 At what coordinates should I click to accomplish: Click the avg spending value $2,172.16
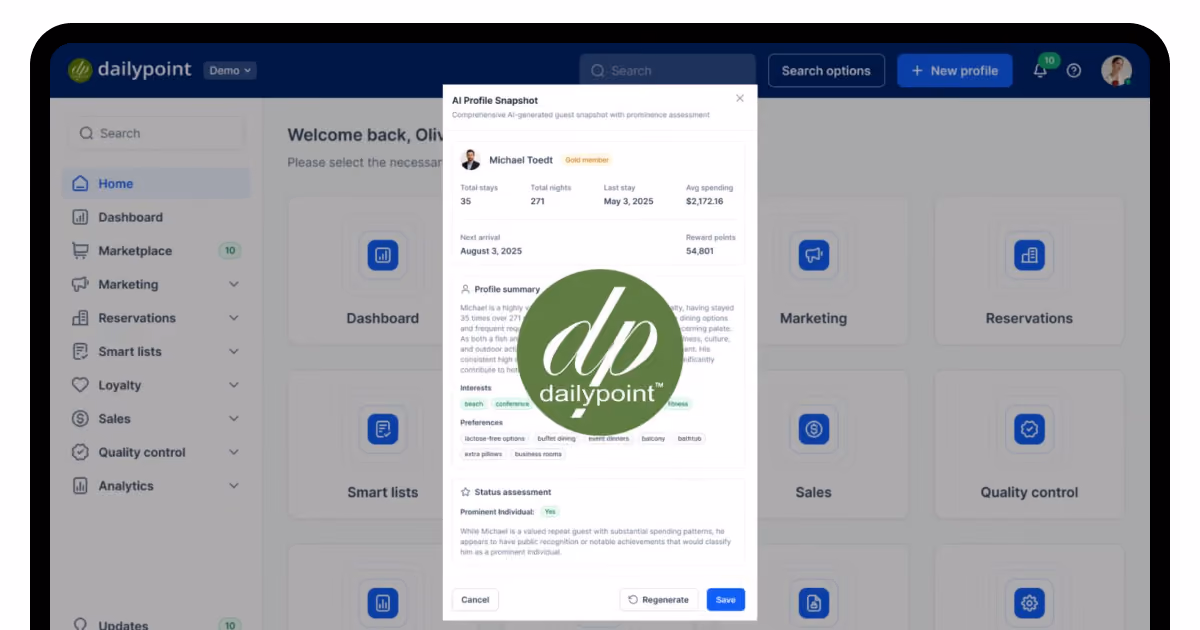click(704, 201)
